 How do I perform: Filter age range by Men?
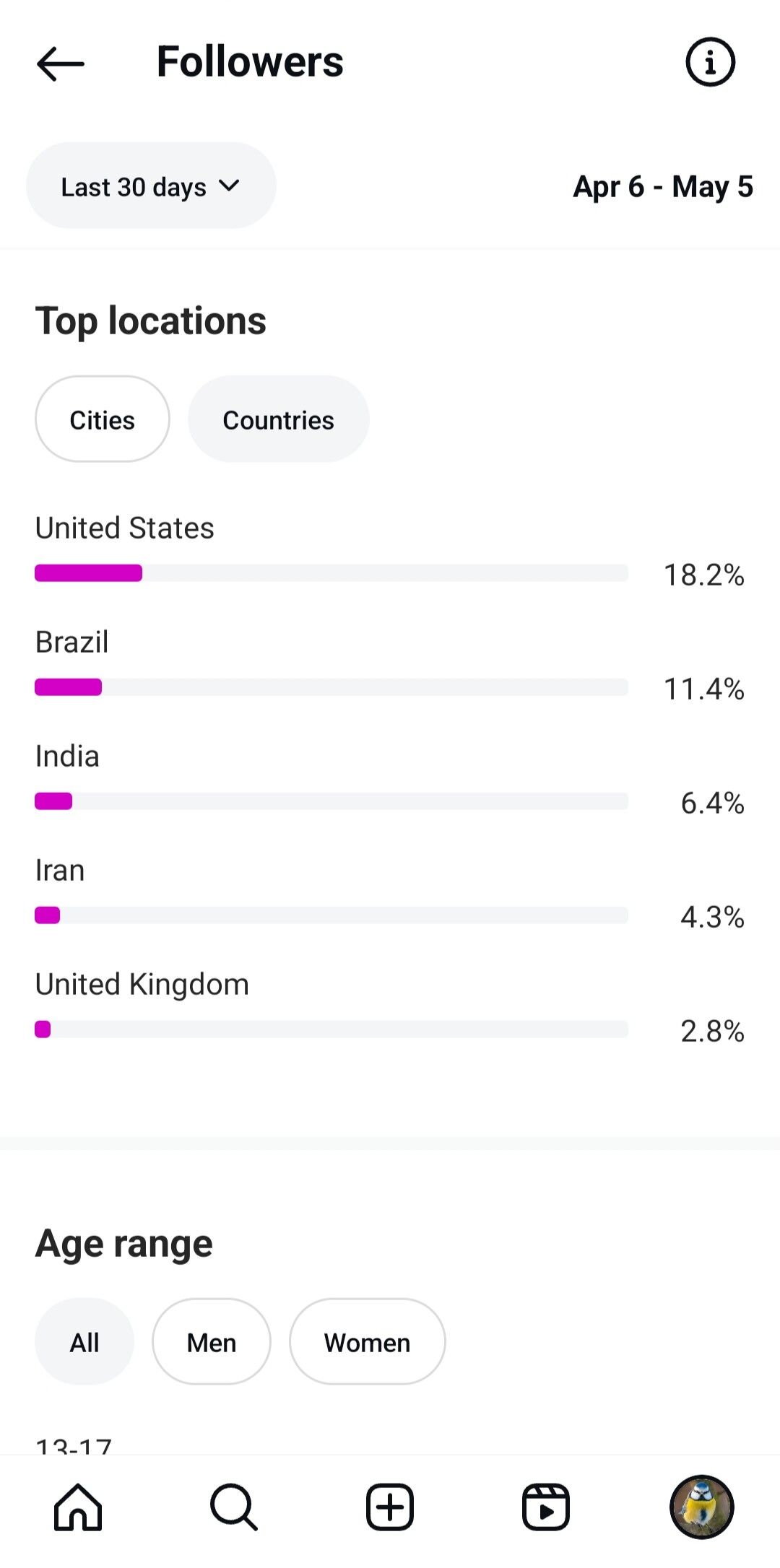tap(211, 1343)
